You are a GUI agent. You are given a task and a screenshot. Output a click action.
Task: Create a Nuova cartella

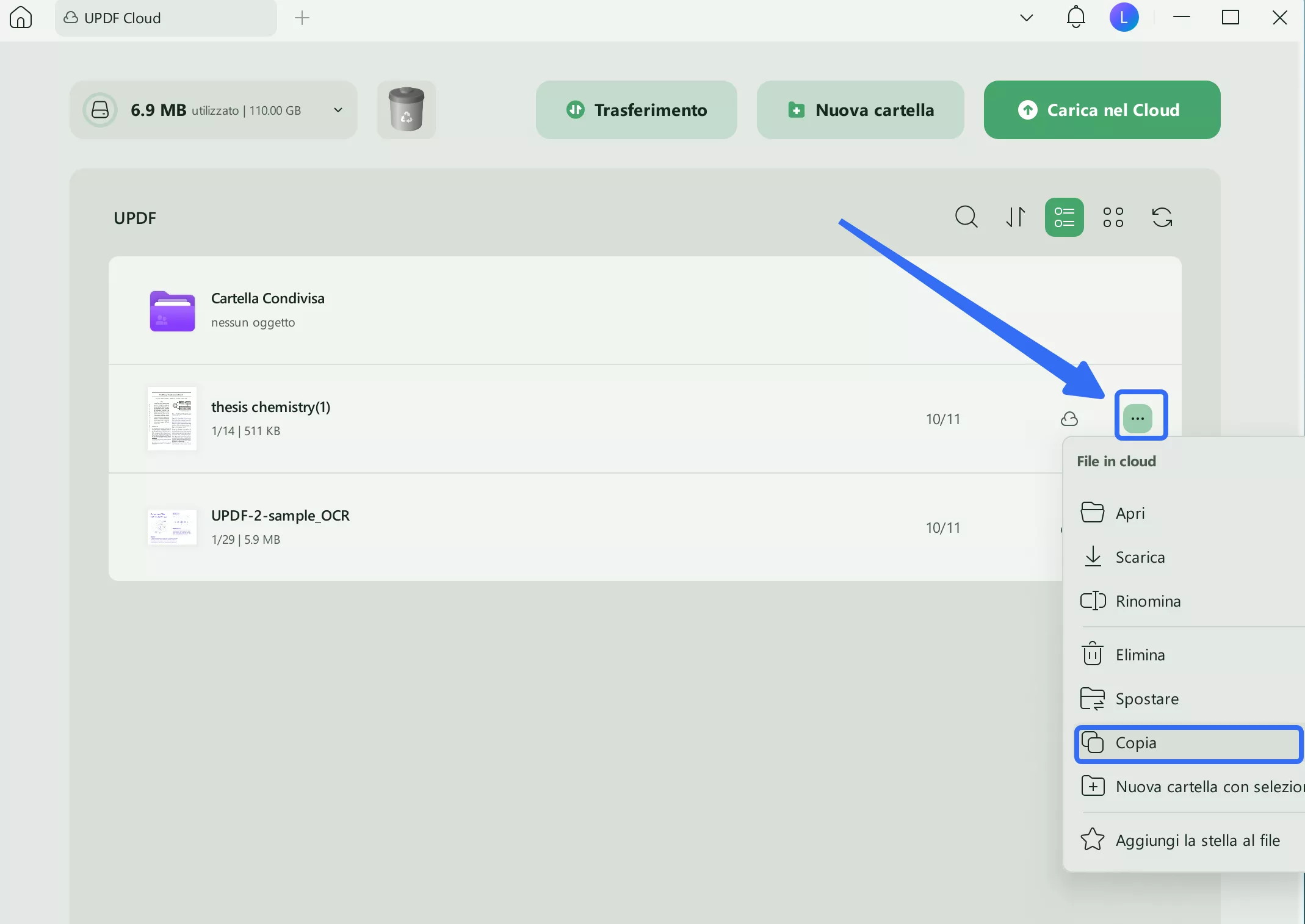(x=860, y=110)
